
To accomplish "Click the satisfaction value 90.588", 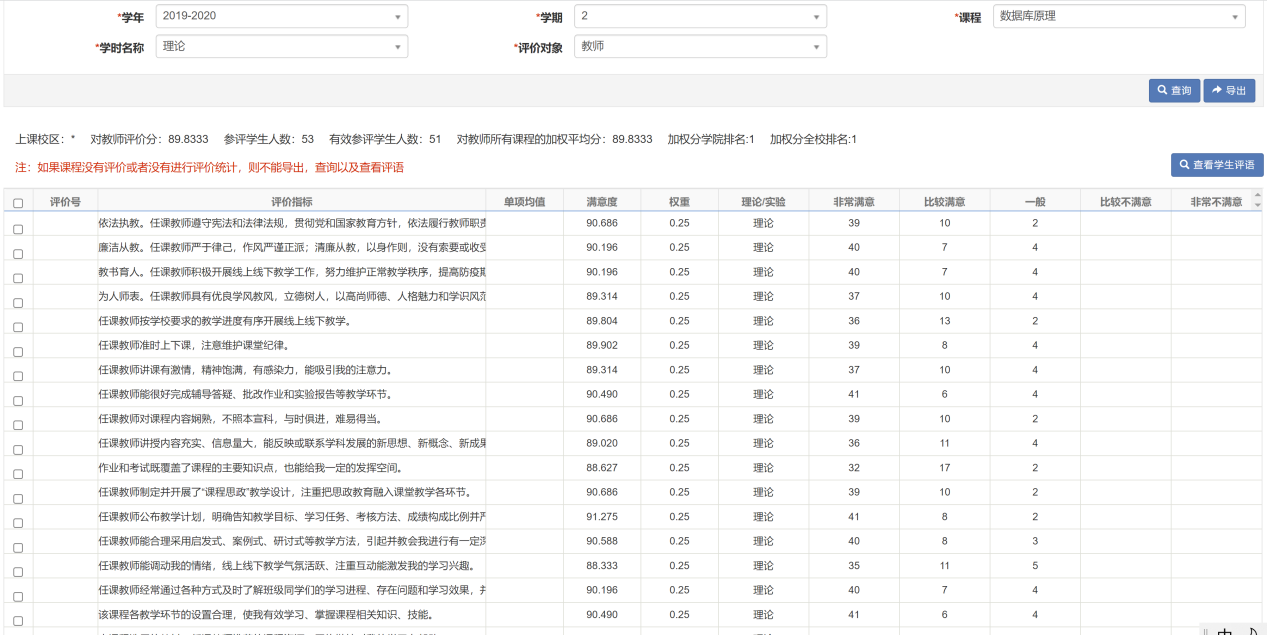I will [x=602, y=541].
